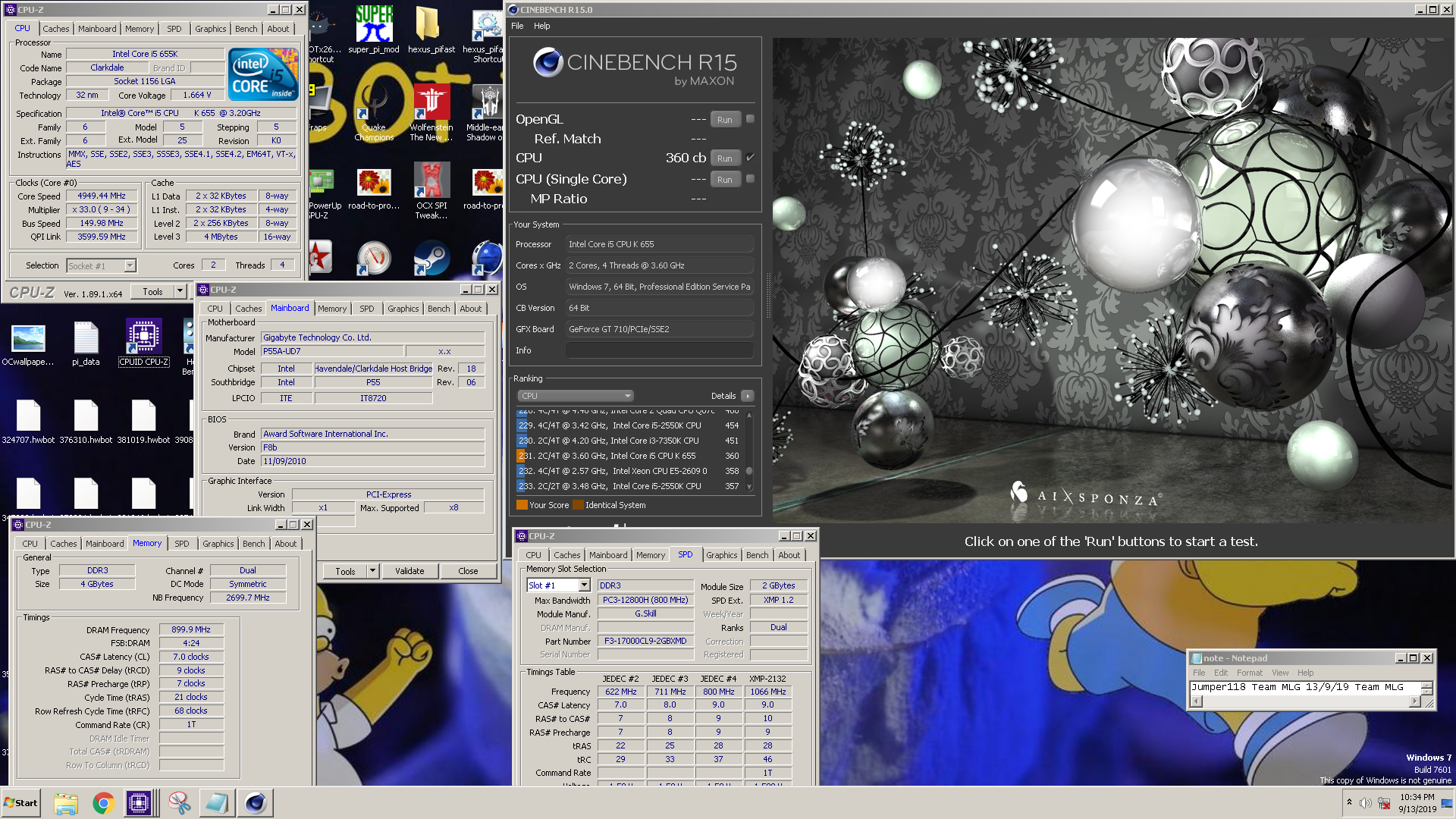1456x819 pixels.
Task: Open the OCX SPI Tweaker desktop icon
Action: tap(431, 191)
